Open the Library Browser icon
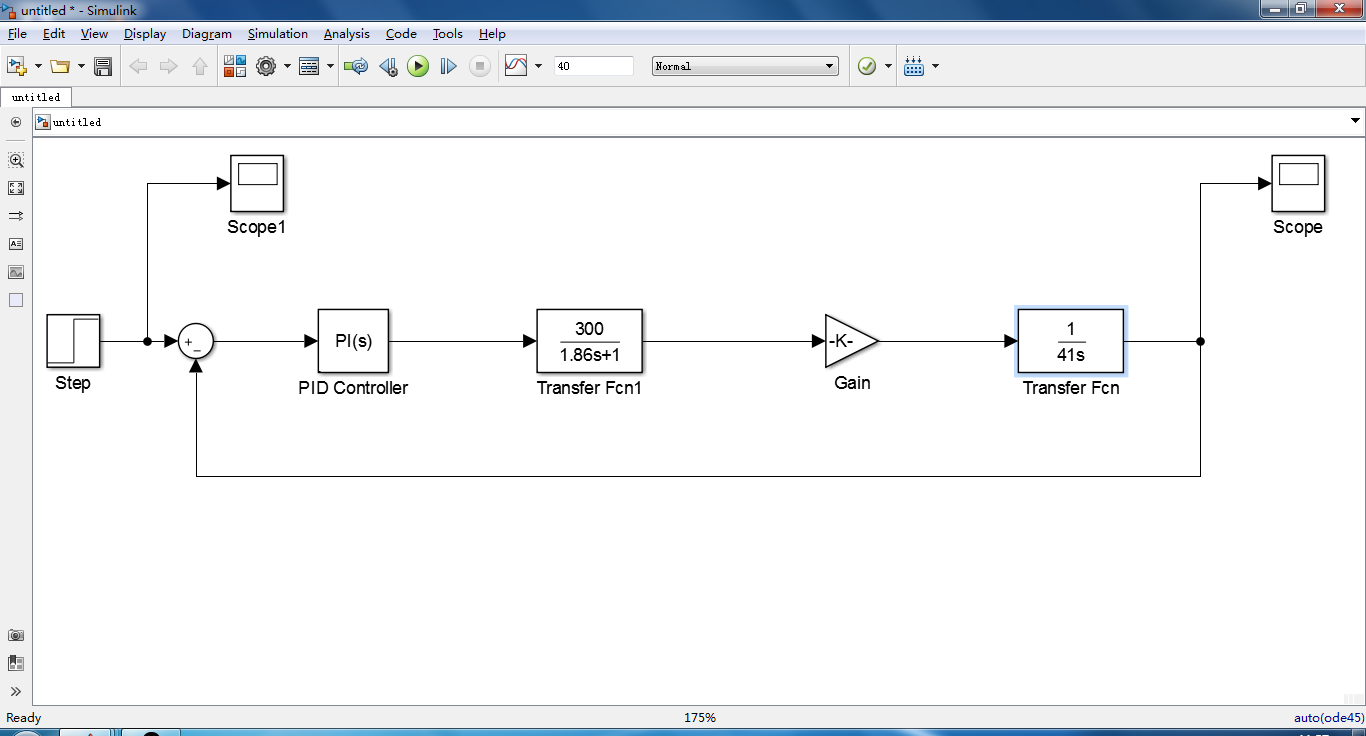Viewport: 1366px width, 736px height. coord(234,67)
